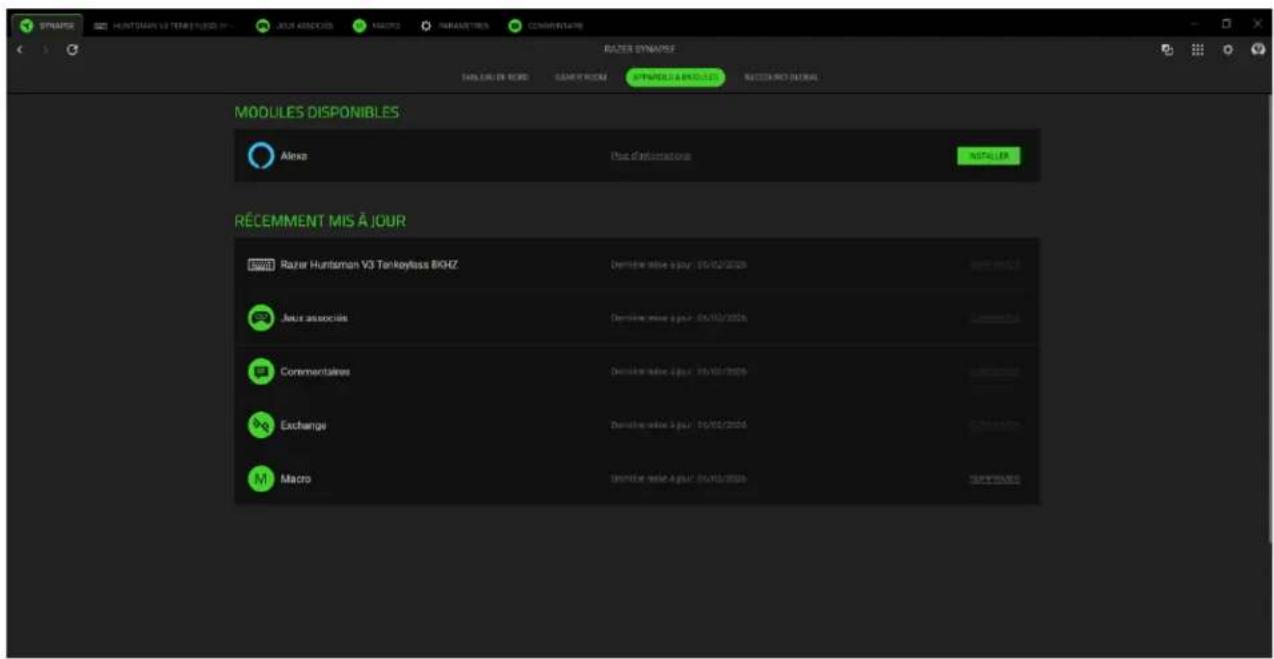Viewport: 1274px width, 659px height.
Task: Refresh the page with the reload icon
Action: [72, 49]
